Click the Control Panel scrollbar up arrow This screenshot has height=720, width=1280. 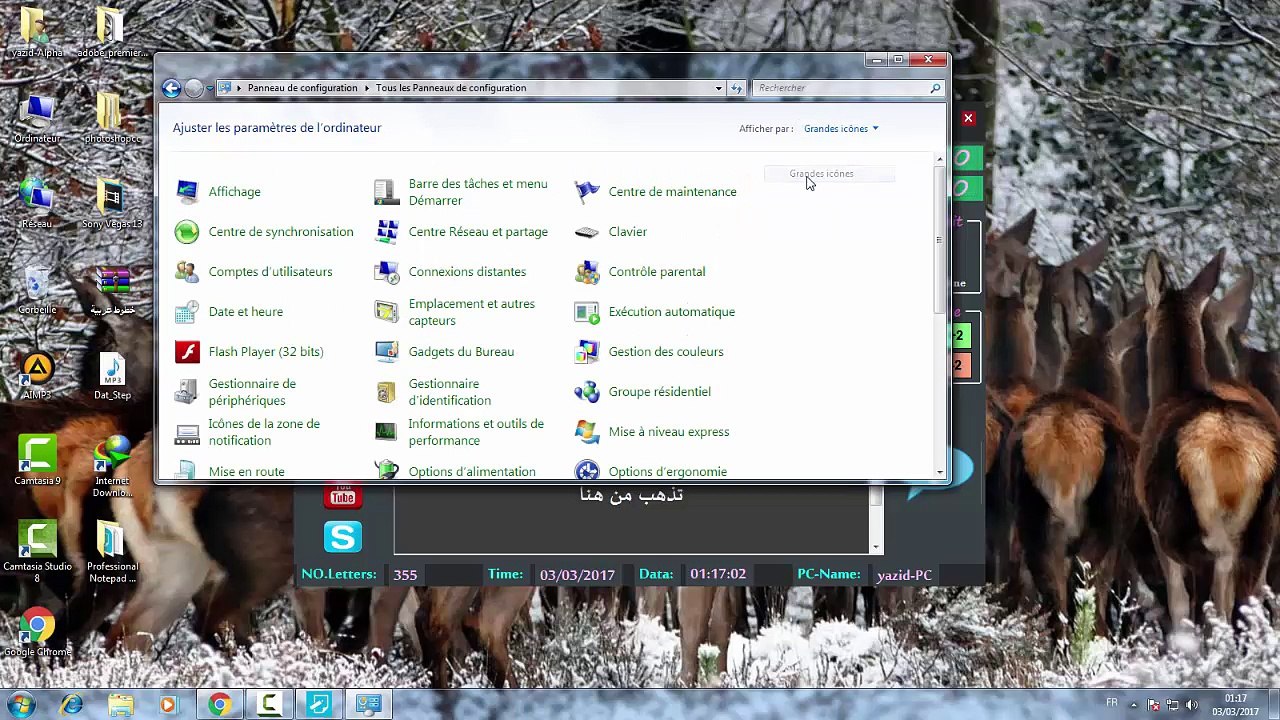pos(939,160)
